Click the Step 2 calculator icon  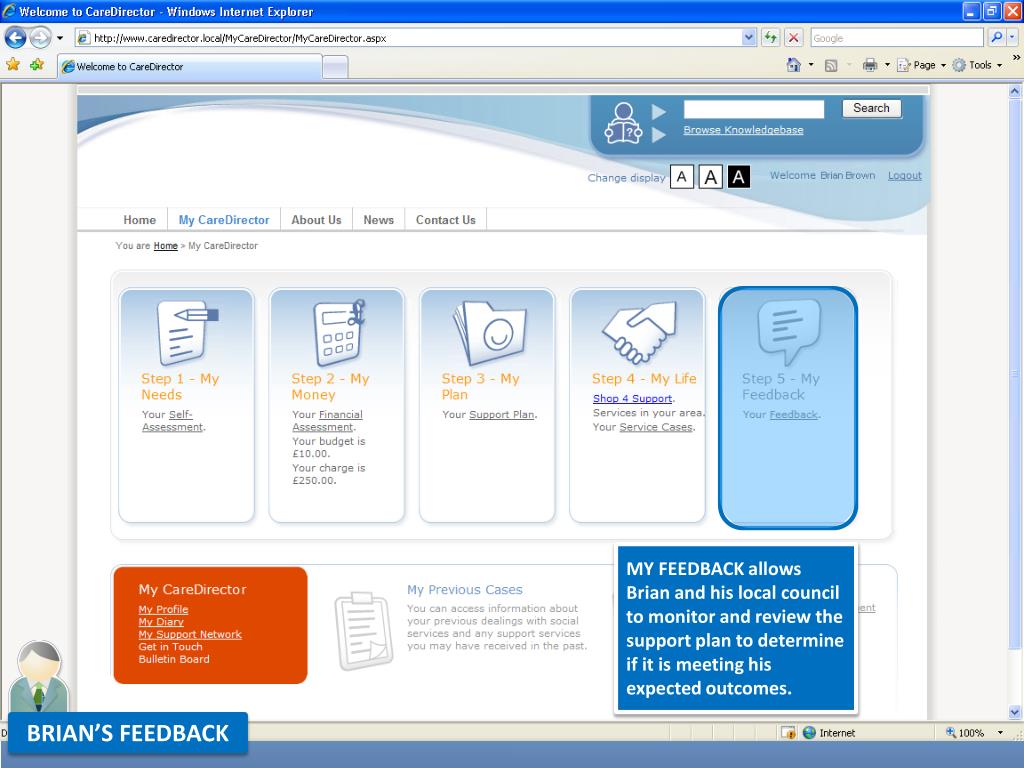click(338, 332)
